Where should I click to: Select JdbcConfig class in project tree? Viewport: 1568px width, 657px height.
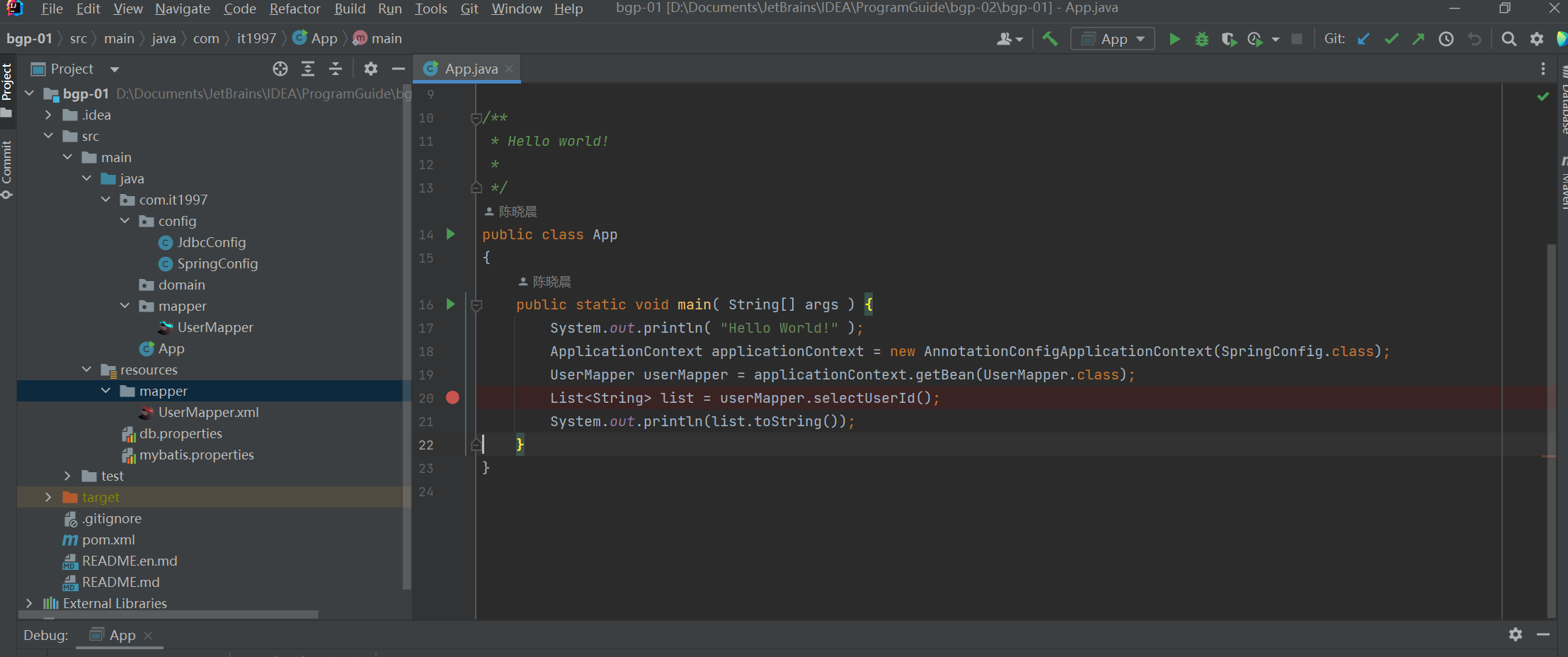(202, 242)
